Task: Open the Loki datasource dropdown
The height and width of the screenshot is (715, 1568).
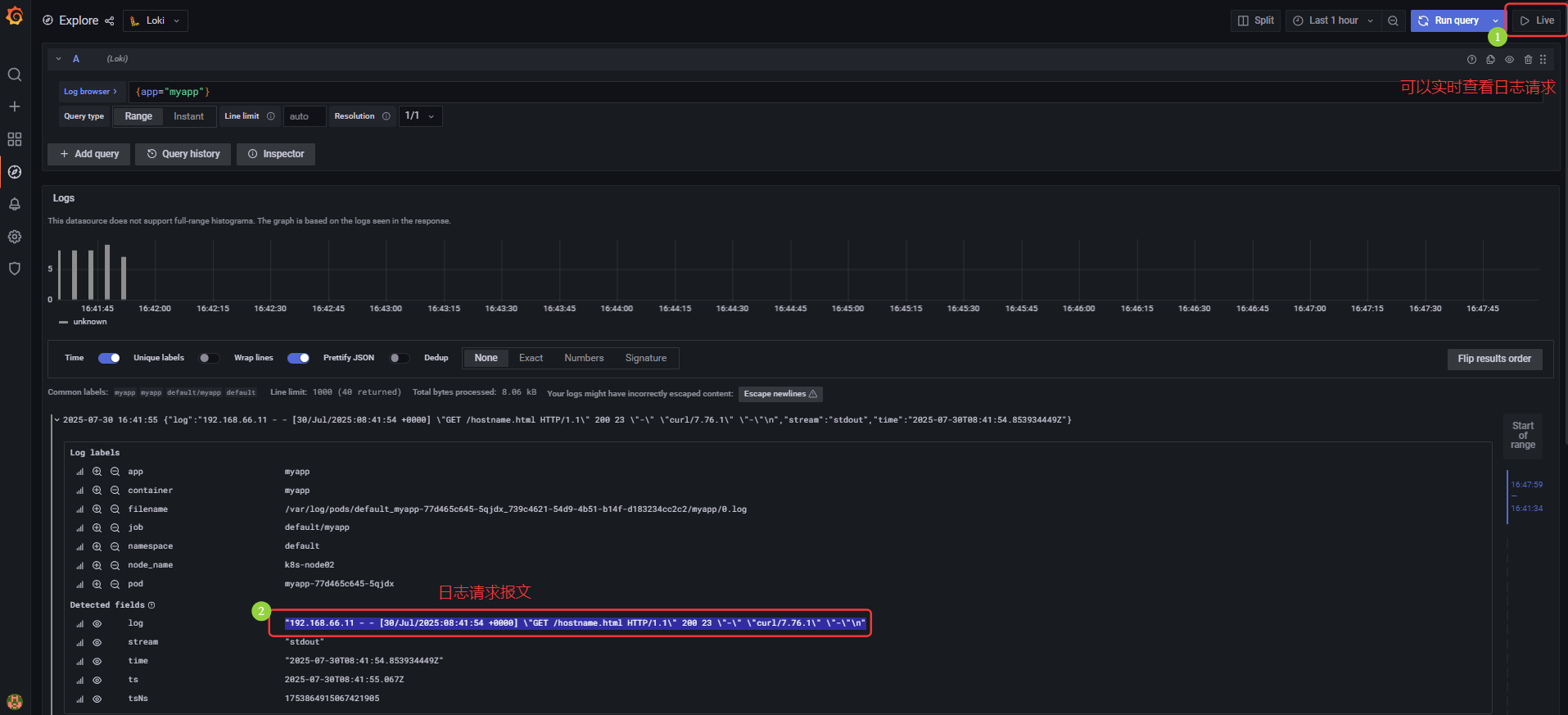Action: (x=156, y=20)
